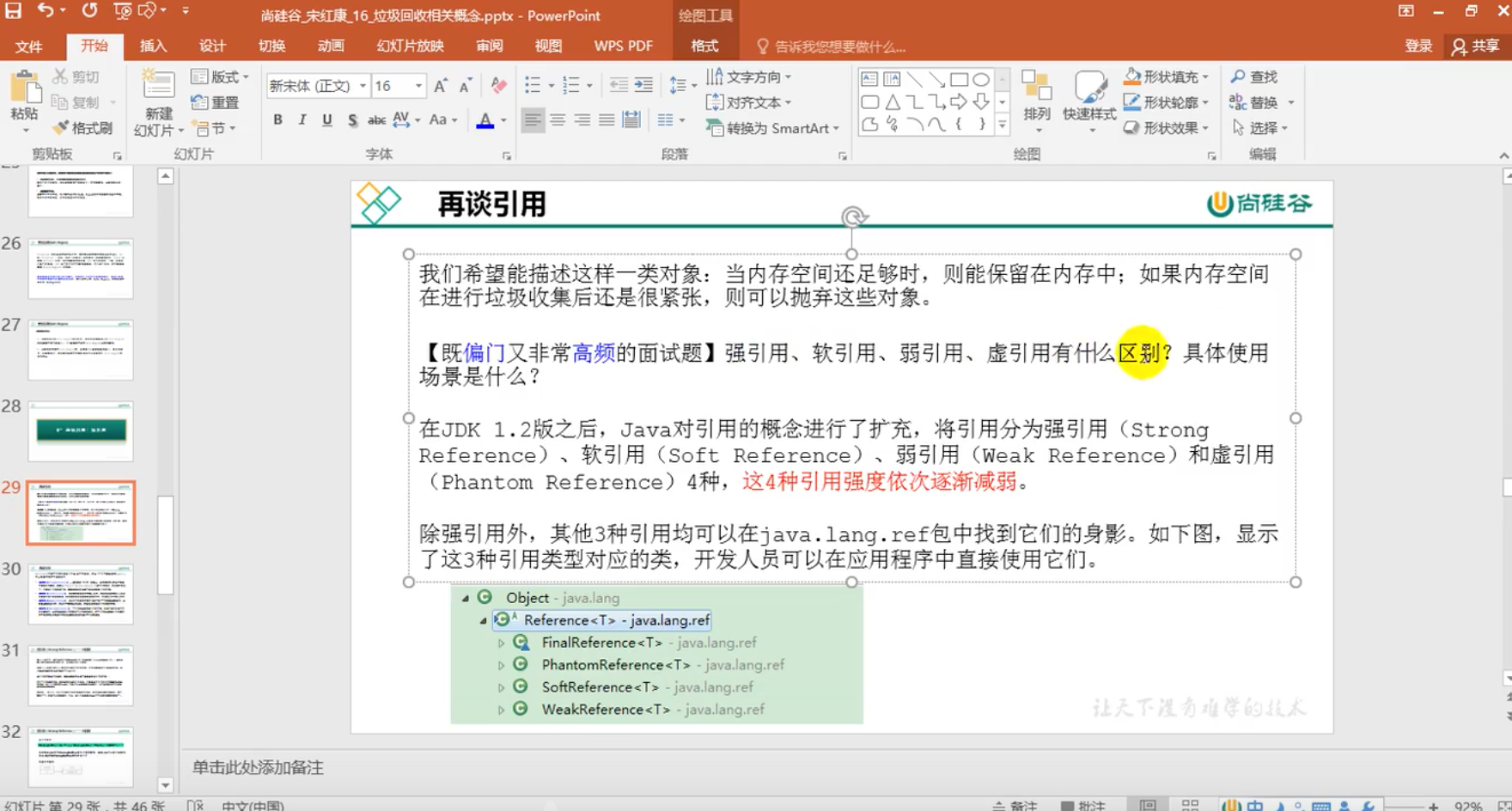
Task: Open the 文件 file menu
Action: (29, 46)
